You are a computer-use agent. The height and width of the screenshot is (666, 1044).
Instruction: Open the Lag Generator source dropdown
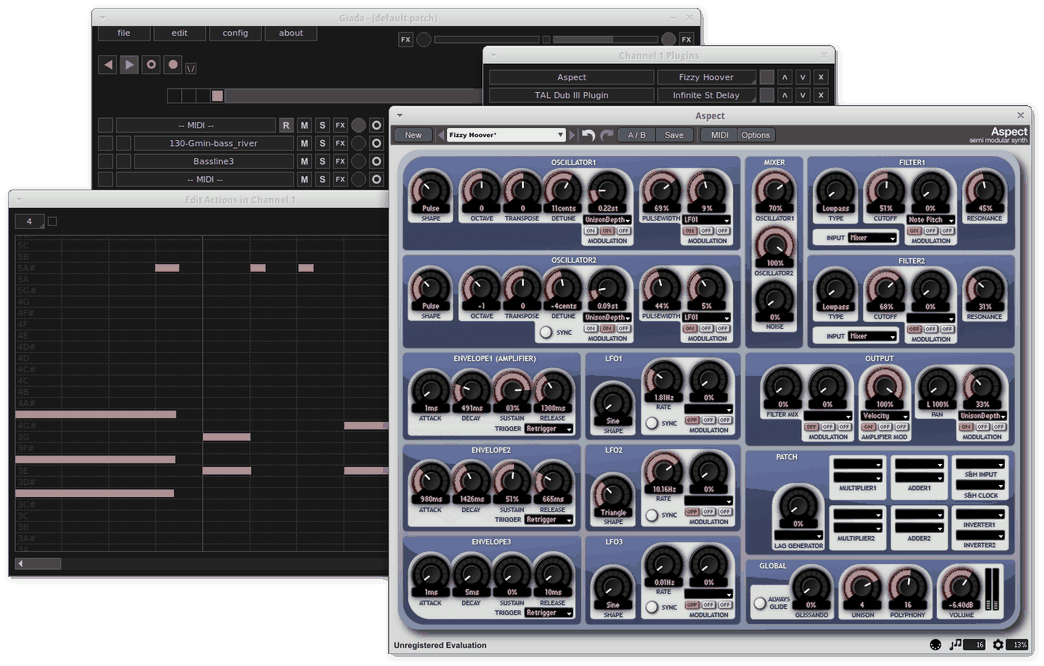click(798, 535)
